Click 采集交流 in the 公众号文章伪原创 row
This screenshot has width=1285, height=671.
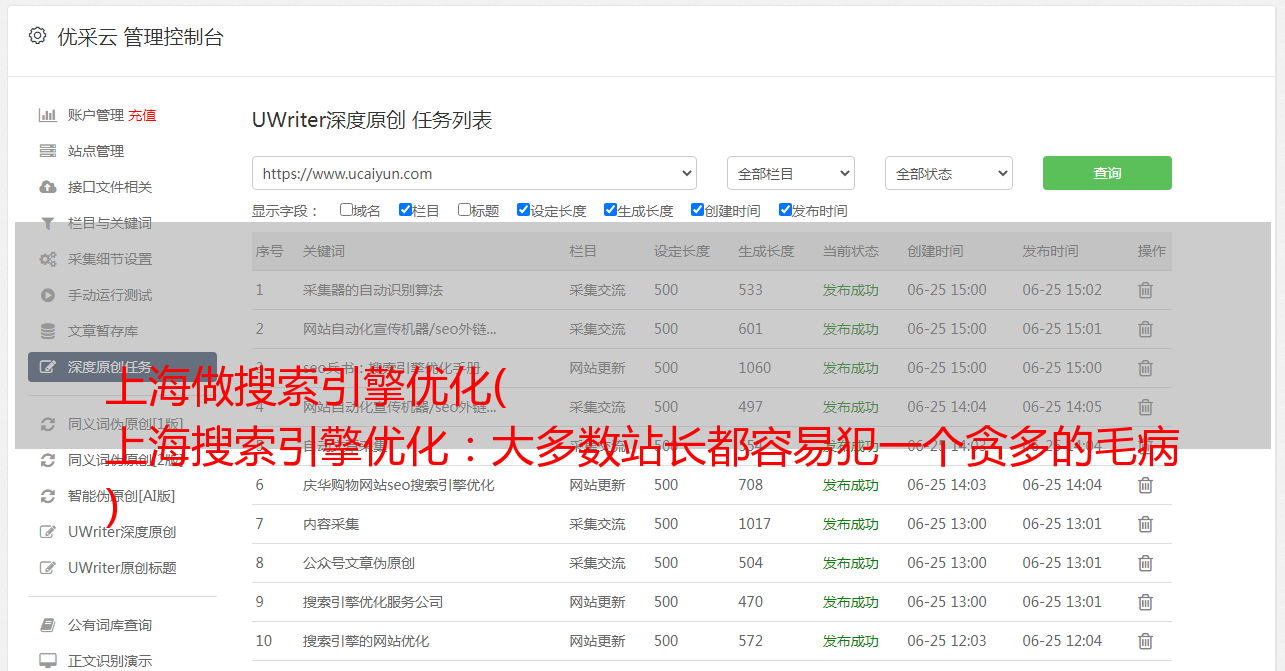597,563
